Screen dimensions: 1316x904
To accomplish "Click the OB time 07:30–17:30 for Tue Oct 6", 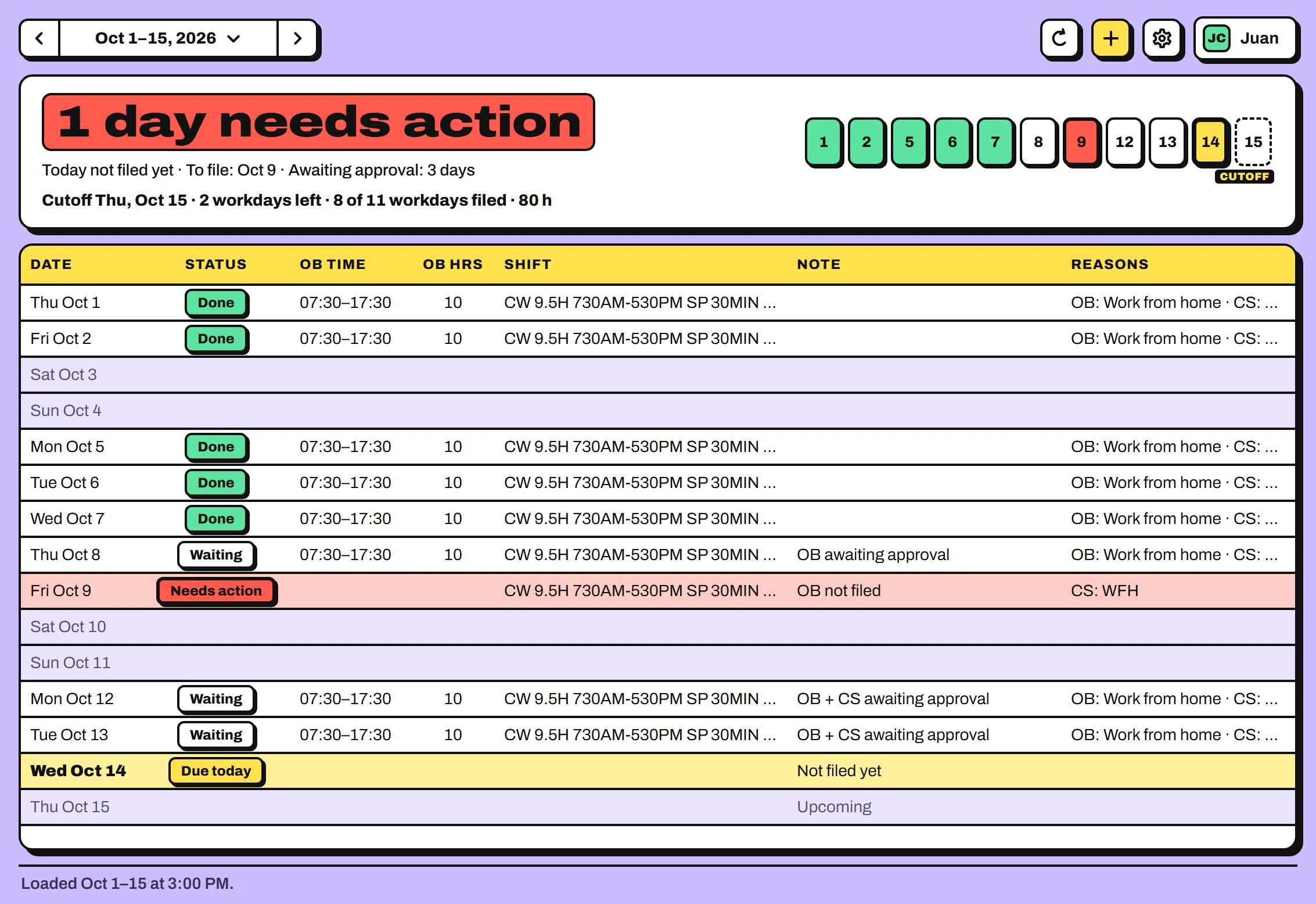I will [x=346, y=483].
